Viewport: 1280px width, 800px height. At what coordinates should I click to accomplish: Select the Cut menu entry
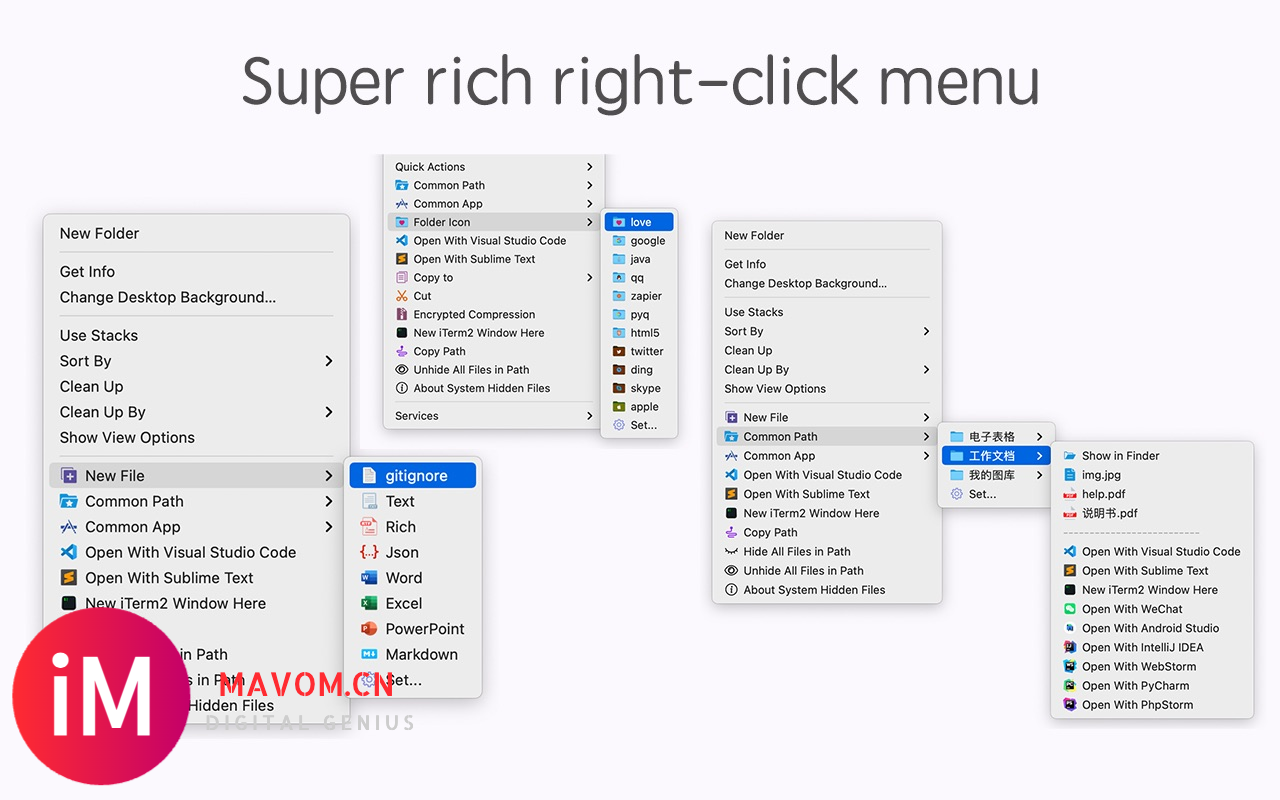click(494, 296)
